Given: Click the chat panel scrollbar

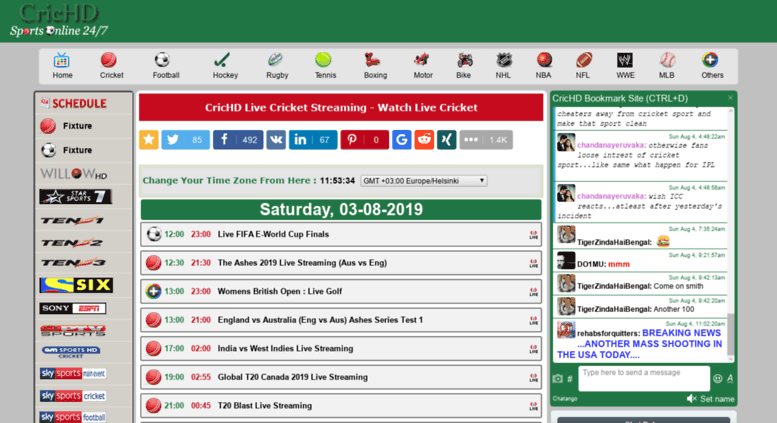Looking at the screenshot, I should tap(730, 334).
